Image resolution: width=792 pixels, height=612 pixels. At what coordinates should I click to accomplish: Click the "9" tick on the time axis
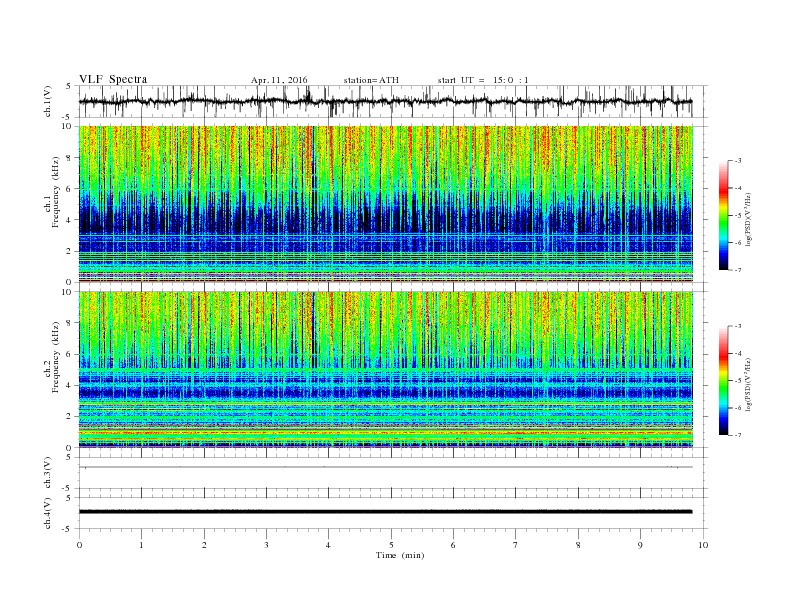pos(640,545)
